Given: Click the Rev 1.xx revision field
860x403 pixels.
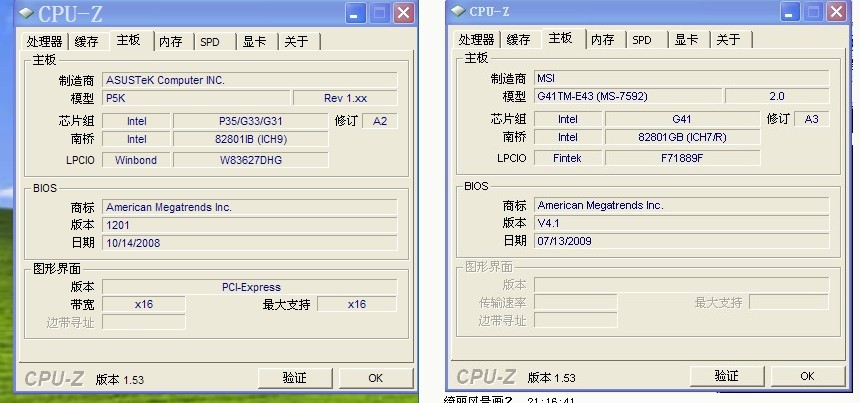Looking at the screenshot, I should 346,98.
